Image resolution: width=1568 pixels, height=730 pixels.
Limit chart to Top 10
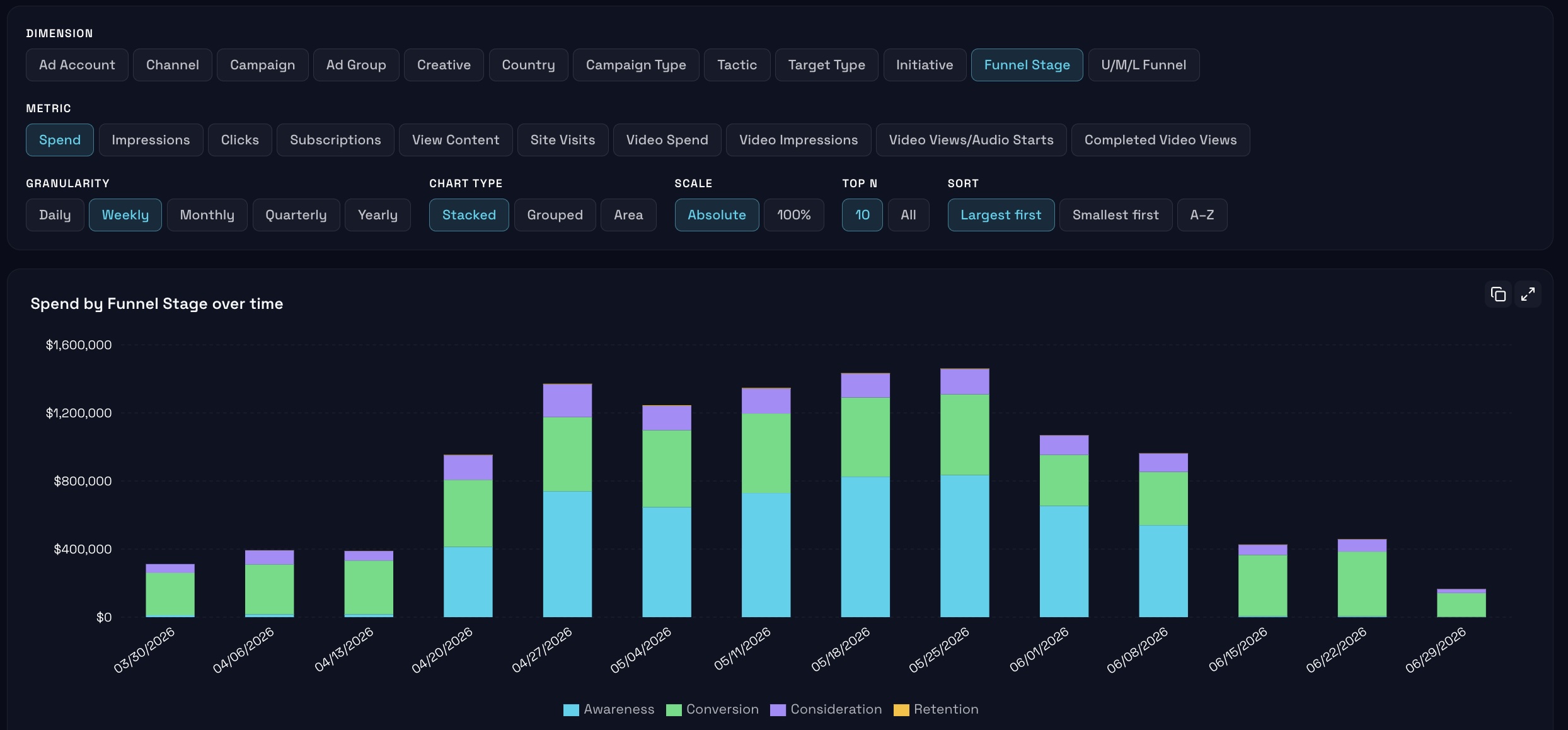coord(862,215)
